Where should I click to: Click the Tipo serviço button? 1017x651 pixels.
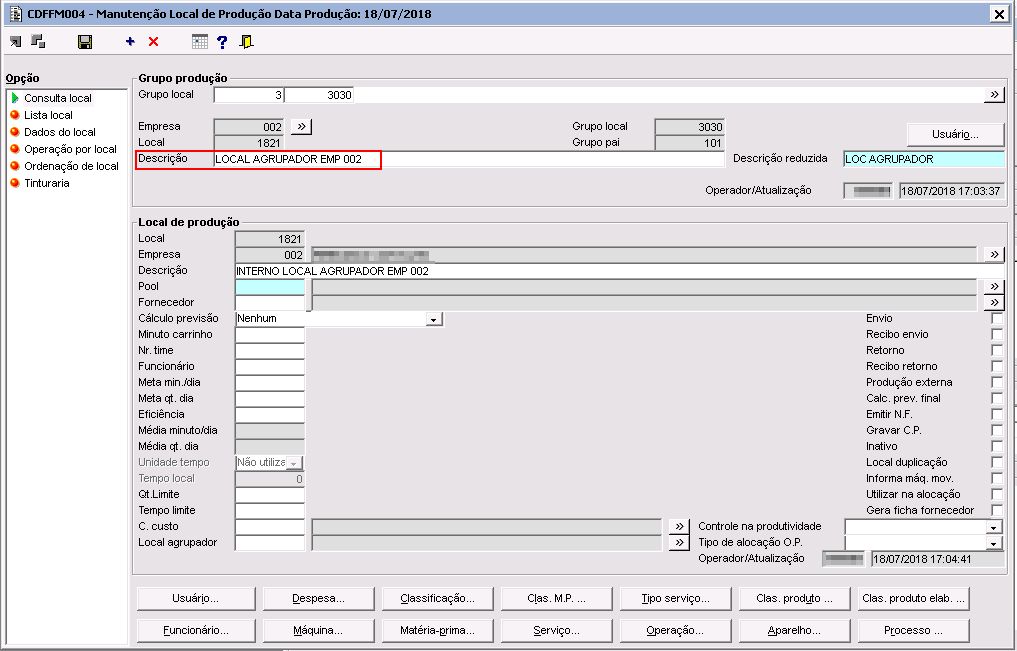coord(675,598)
